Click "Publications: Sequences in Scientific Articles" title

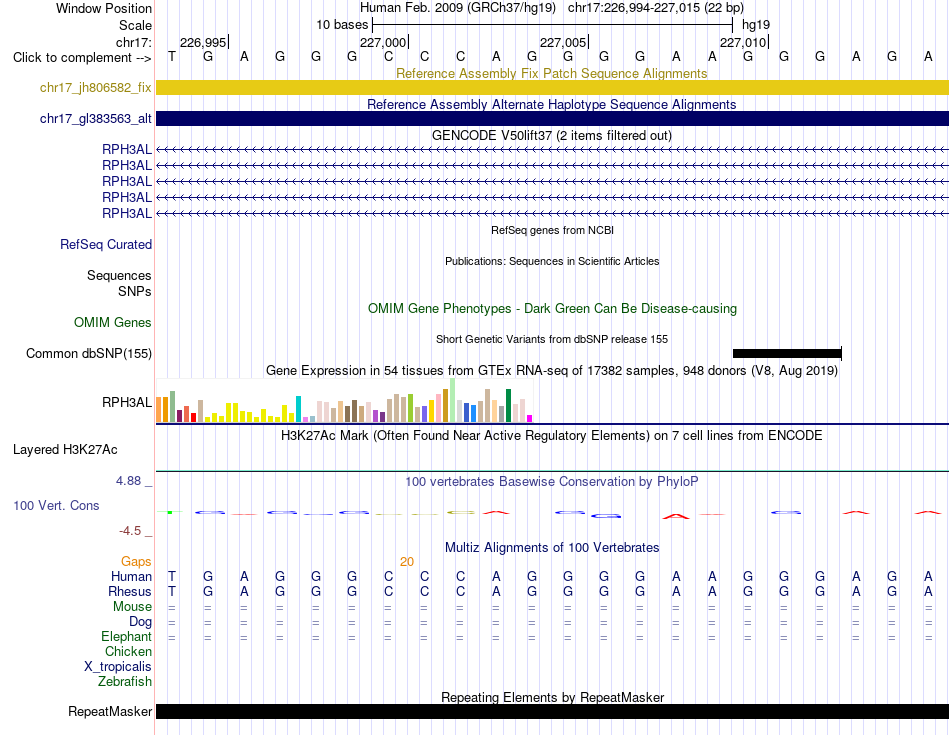point(552,261)
